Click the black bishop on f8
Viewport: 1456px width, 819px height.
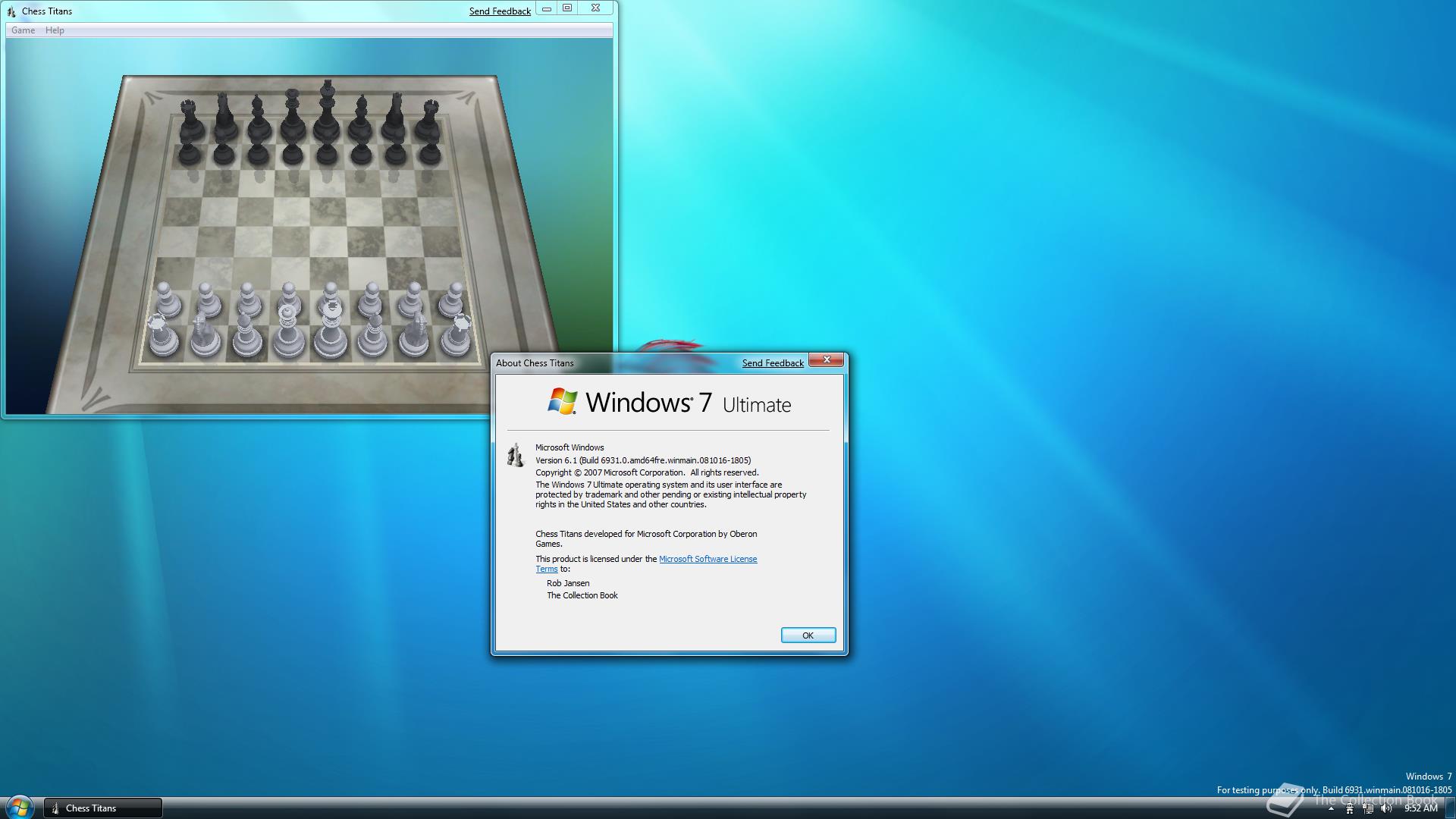coord(361,118)
